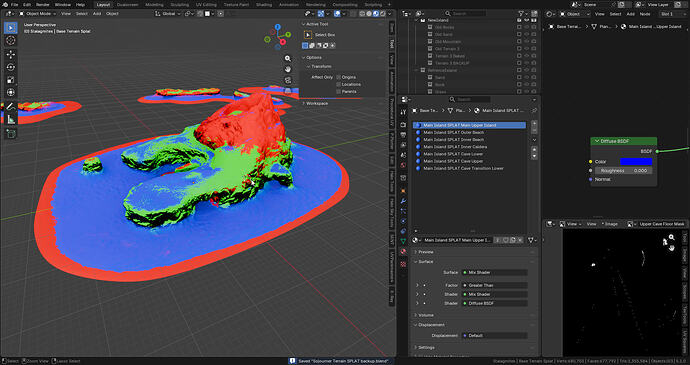Activate the Scale tool
This screenshot has width=690, height=365.
(x=11, y=80)
